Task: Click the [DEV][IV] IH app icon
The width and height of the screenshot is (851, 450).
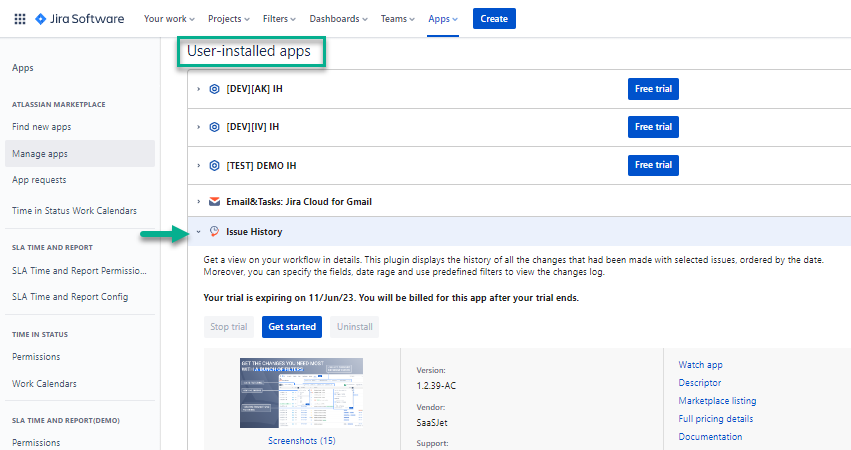Action: pos(214,127)
